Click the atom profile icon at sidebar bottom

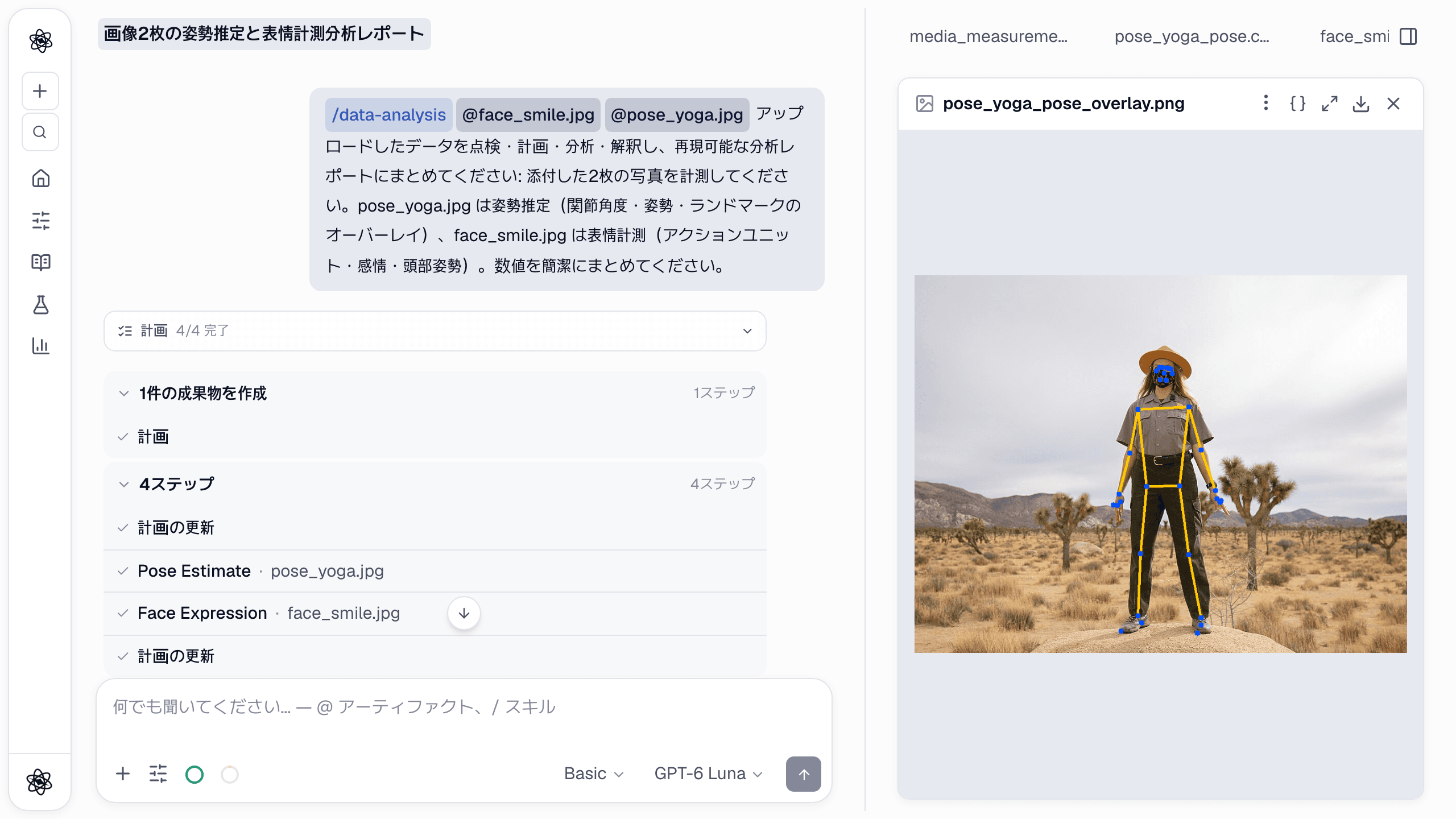39,781
